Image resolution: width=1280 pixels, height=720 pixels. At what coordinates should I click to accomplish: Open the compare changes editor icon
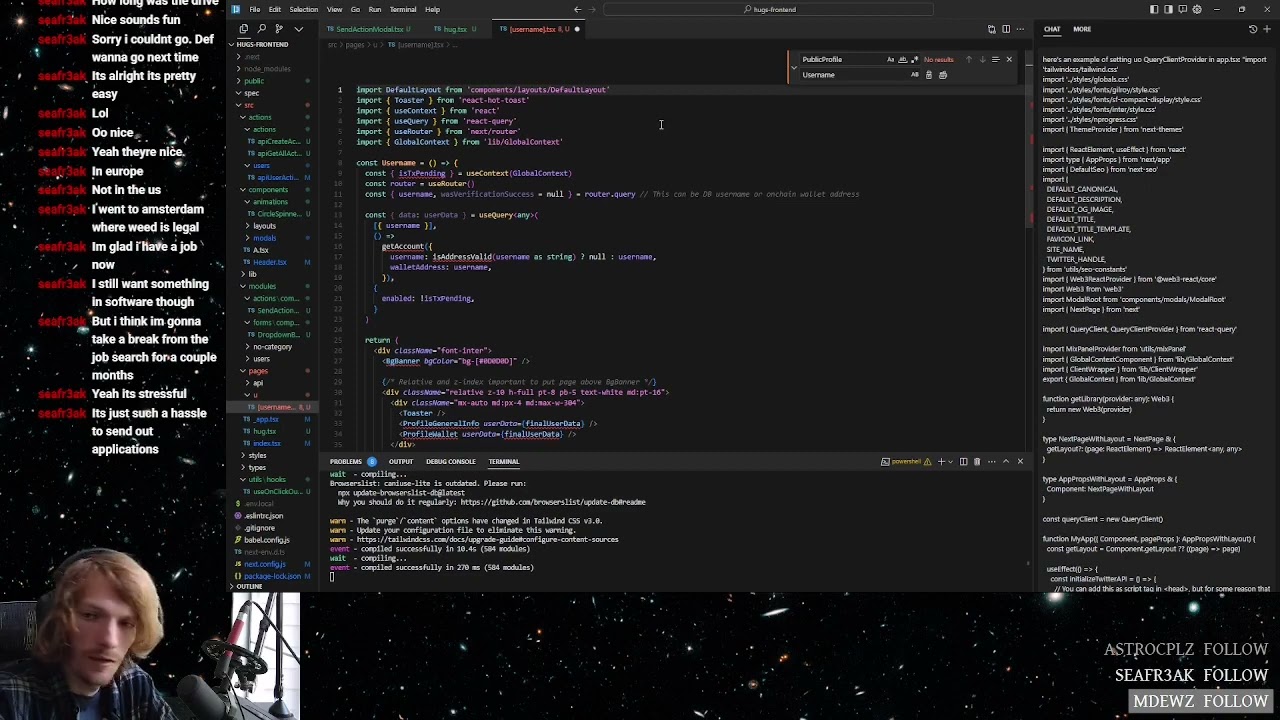[x=992, y=29]
